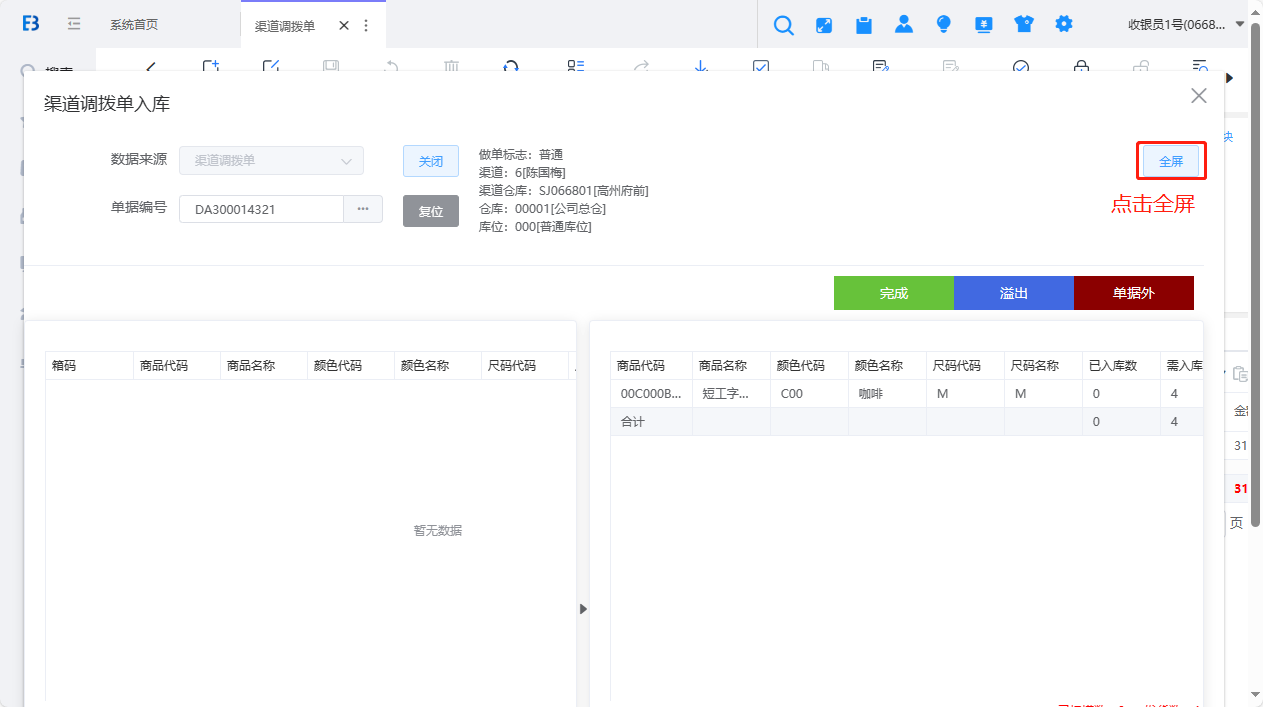The height and width of the screenshot is (707, 1263).
Task: Open the cashier monitor icon with the yen sign
Action: coord(984,24)
